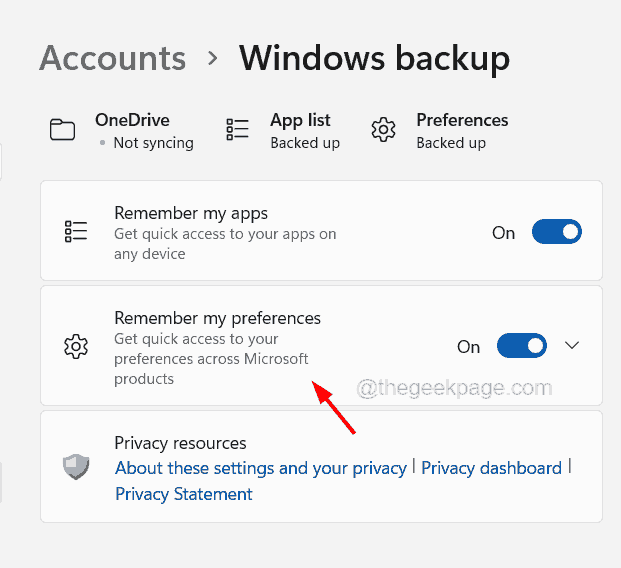The height and width of the screenshot is (568, 621).
Task: Click the Remember my apps list icon
Action: pyautogui.click(x=76, y=232)
